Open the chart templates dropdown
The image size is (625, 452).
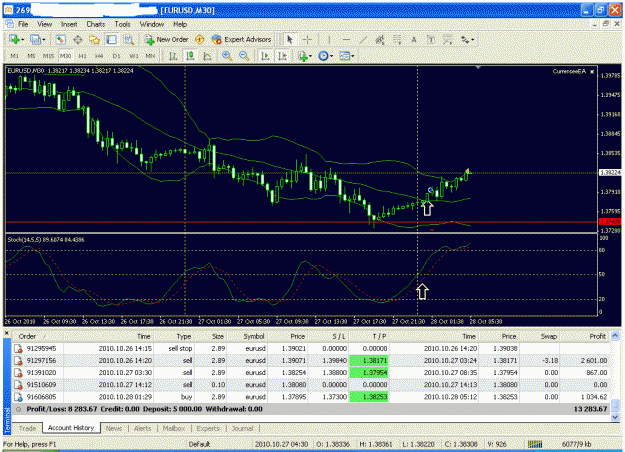(346, 56)
